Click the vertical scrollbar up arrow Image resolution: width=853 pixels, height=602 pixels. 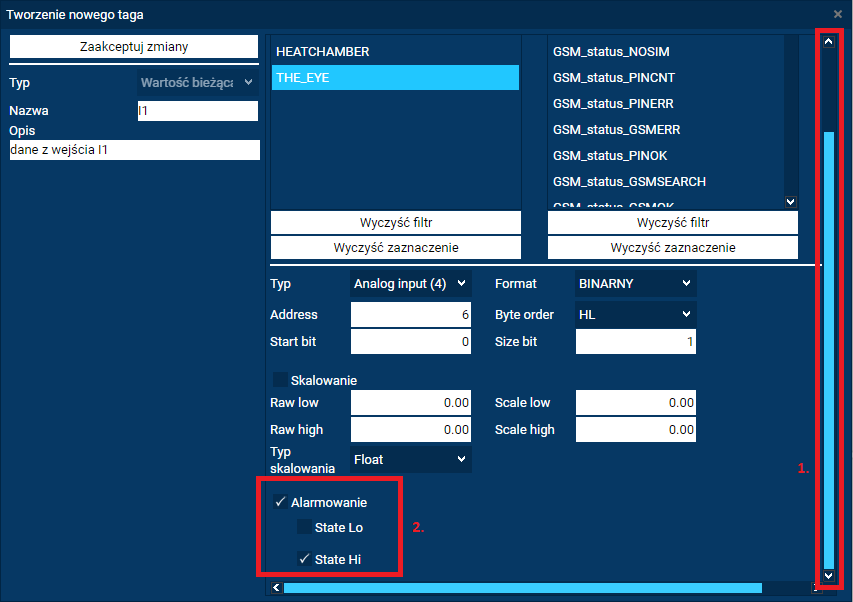coord(828,42)
